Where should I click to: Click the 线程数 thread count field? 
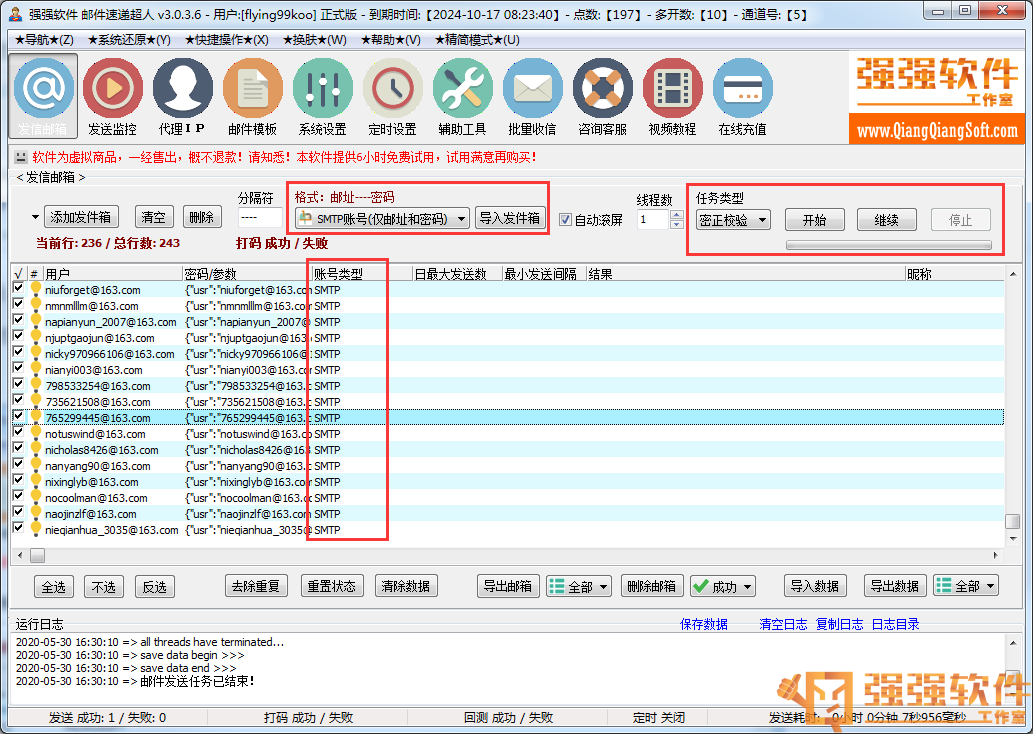click(653, 219)
